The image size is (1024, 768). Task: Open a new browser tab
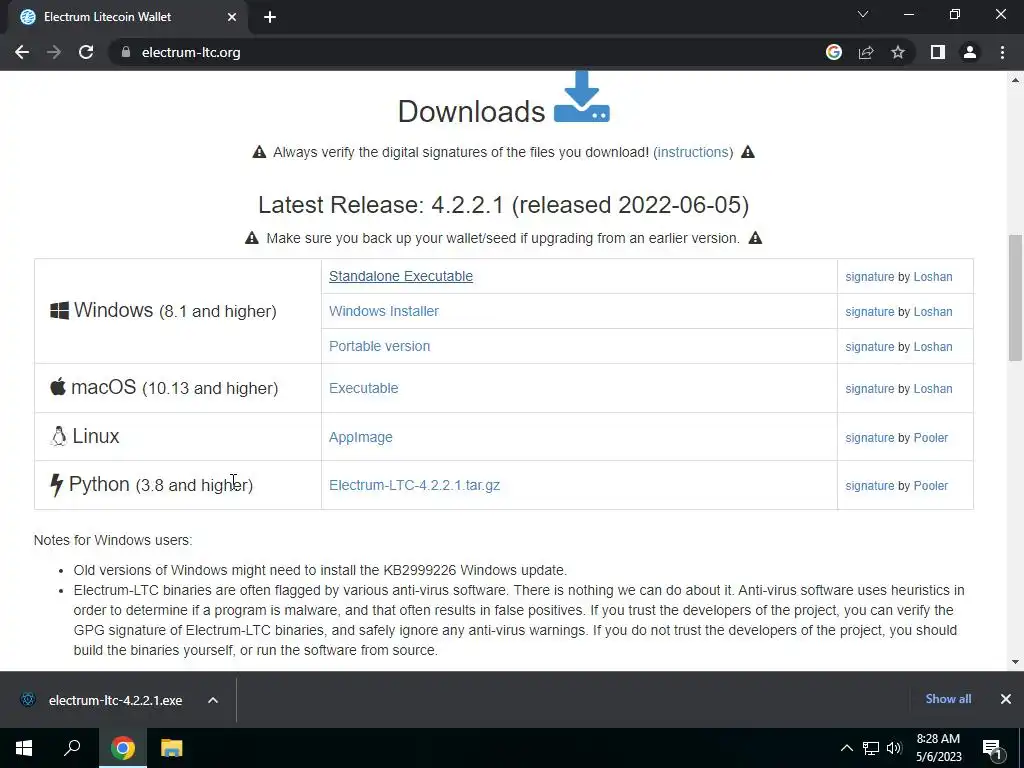click(270, 17)
